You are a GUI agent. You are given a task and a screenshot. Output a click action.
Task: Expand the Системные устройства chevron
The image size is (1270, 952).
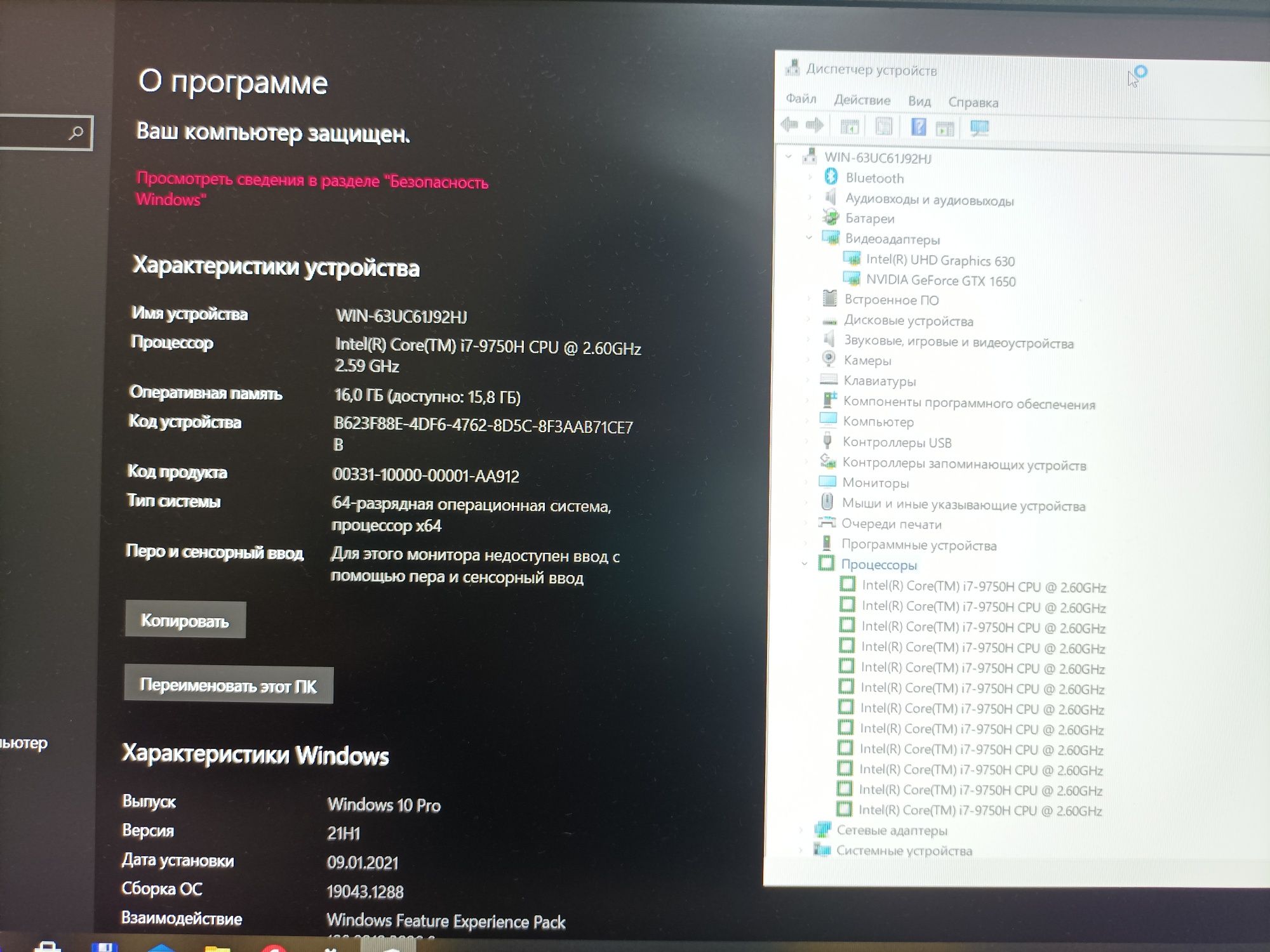pyautogui.click(x=801, y=849)
